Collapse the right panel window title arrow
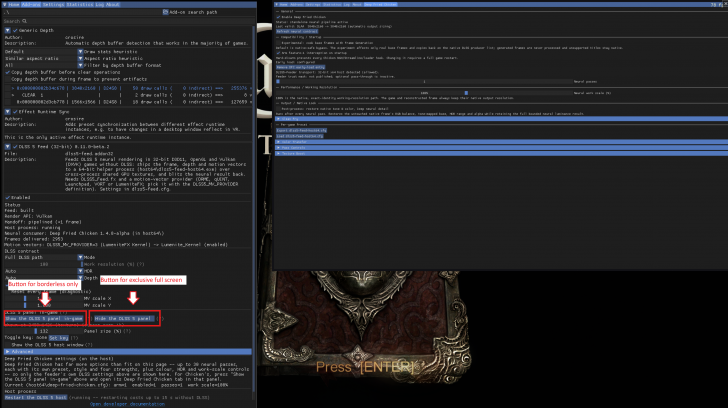The width and height of the screenshot is (728, 408). (277, 4)
